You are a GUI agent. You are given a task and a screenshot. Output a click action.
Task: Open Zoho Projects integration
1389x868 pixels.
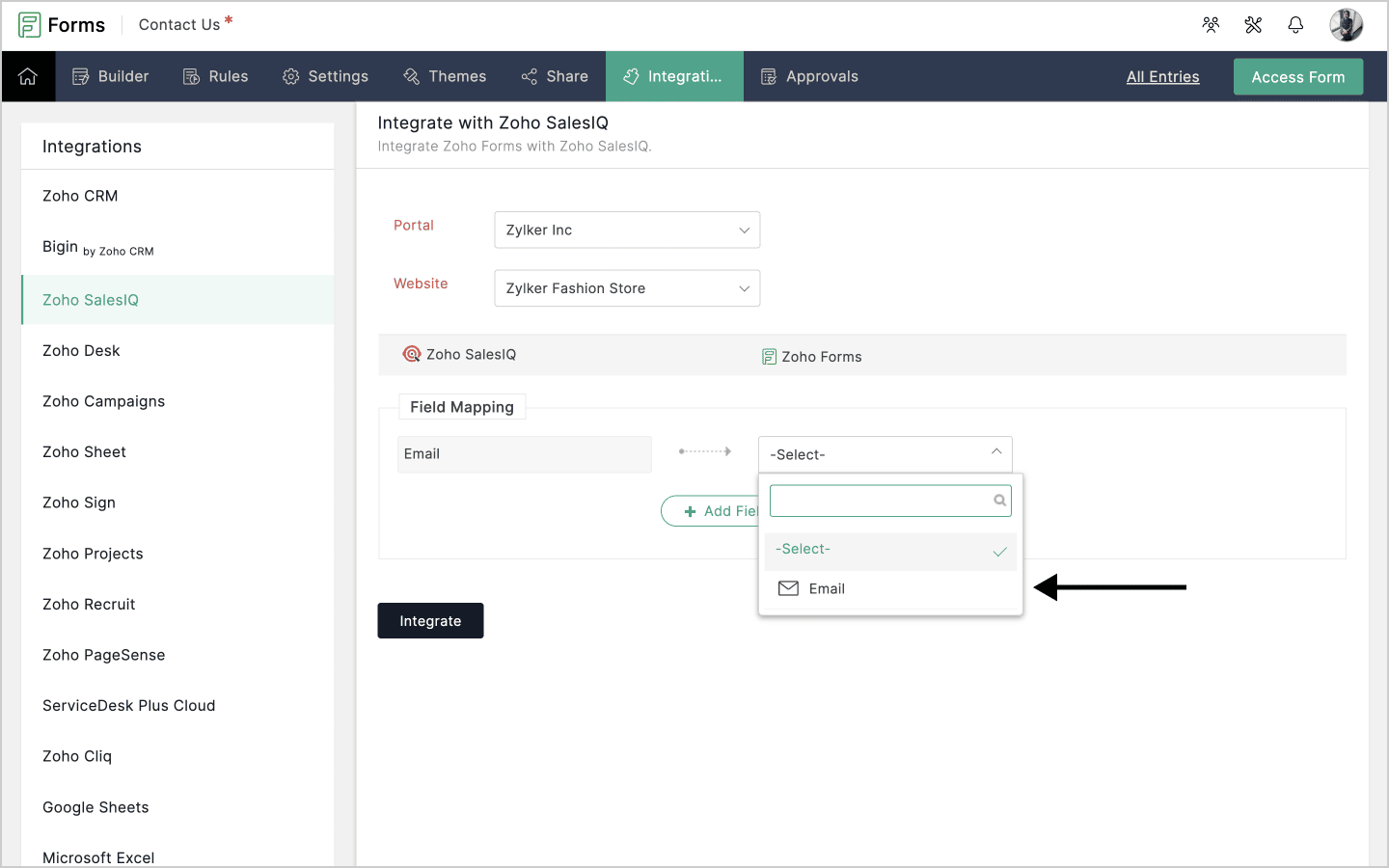click(x=177, y=554)
